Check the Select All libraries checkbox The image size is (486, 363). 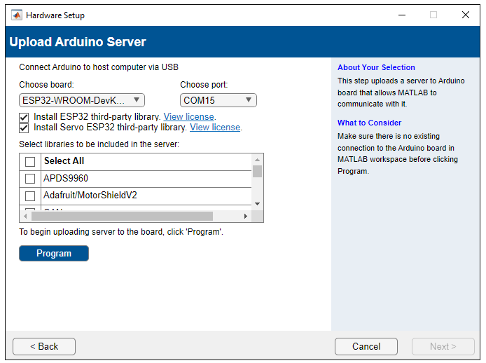point(30,162)
